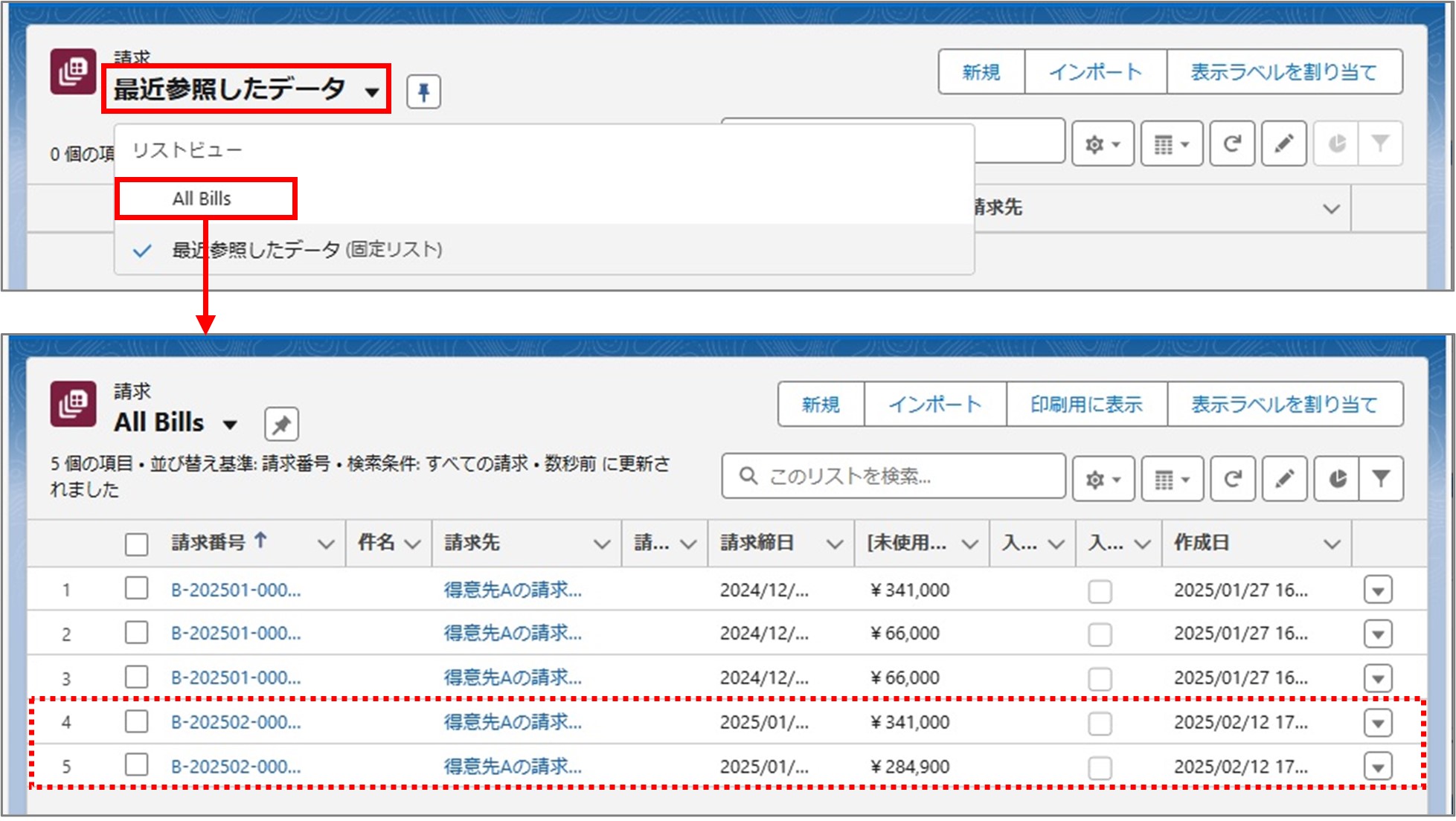
Task: Check the row 5 selection checkbox
Action: (x=137, y=765)
